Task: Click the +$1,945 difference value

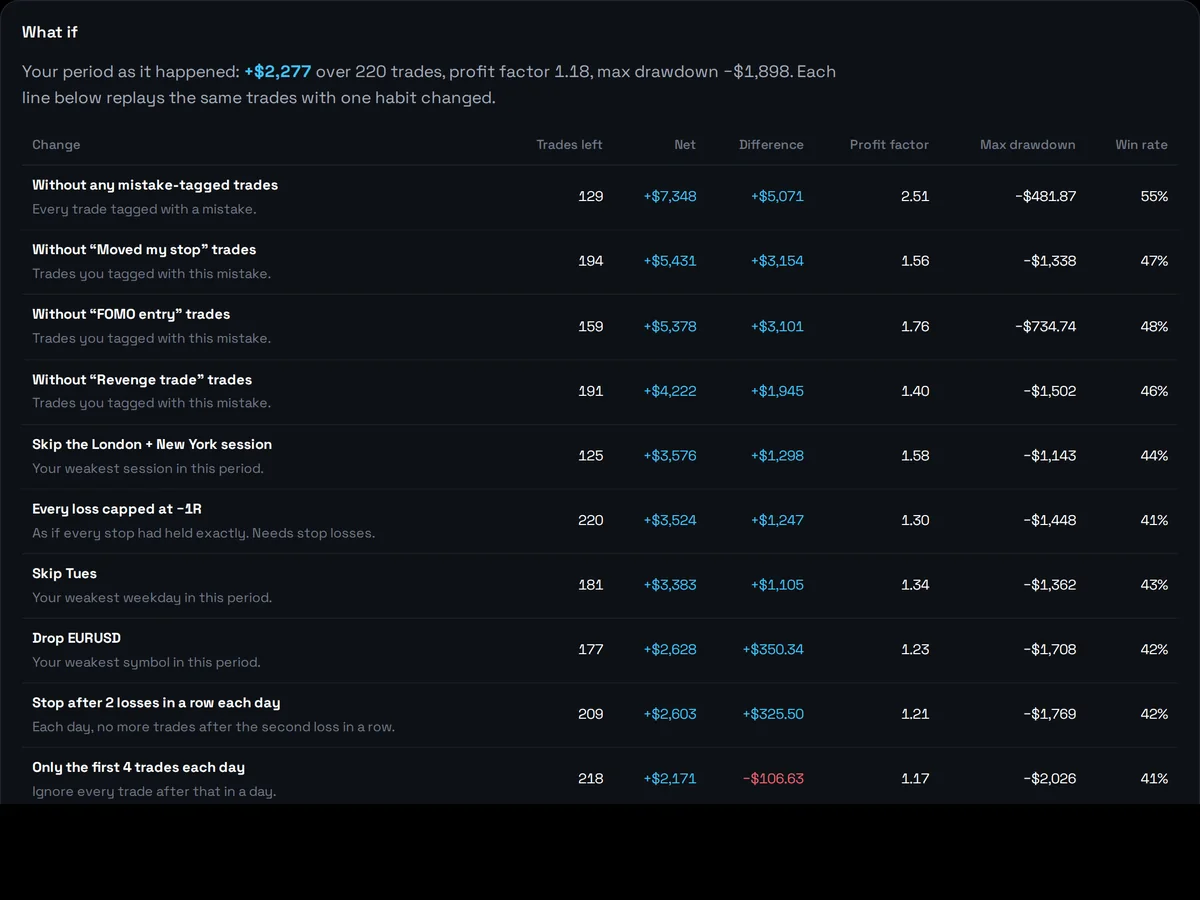Action: point(777,391)
